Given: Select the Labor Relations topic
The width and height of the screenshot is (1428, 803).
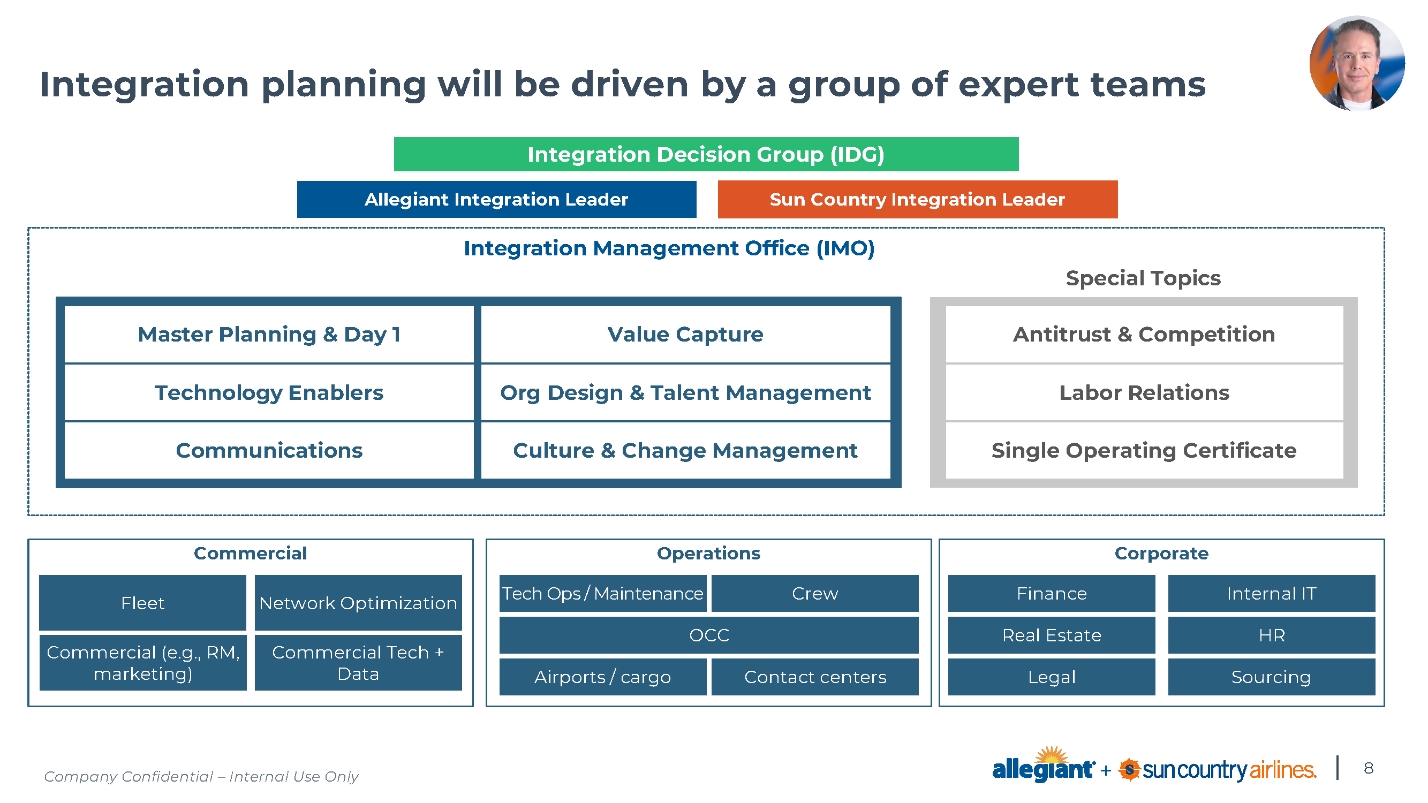Looking at the screenshot, I should [x=1143, y=393].
